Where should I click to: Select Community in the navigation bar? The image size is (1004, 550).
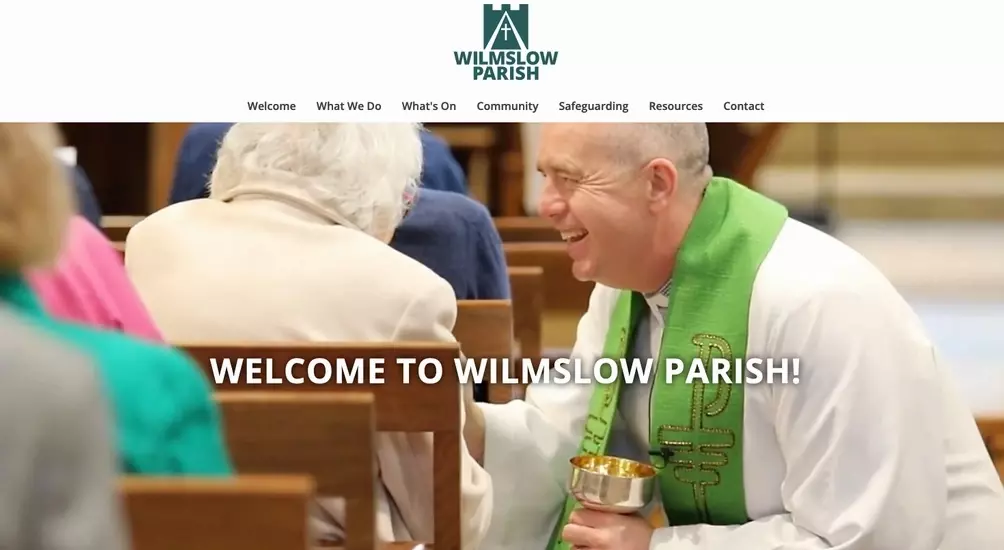tap(507, 106)
